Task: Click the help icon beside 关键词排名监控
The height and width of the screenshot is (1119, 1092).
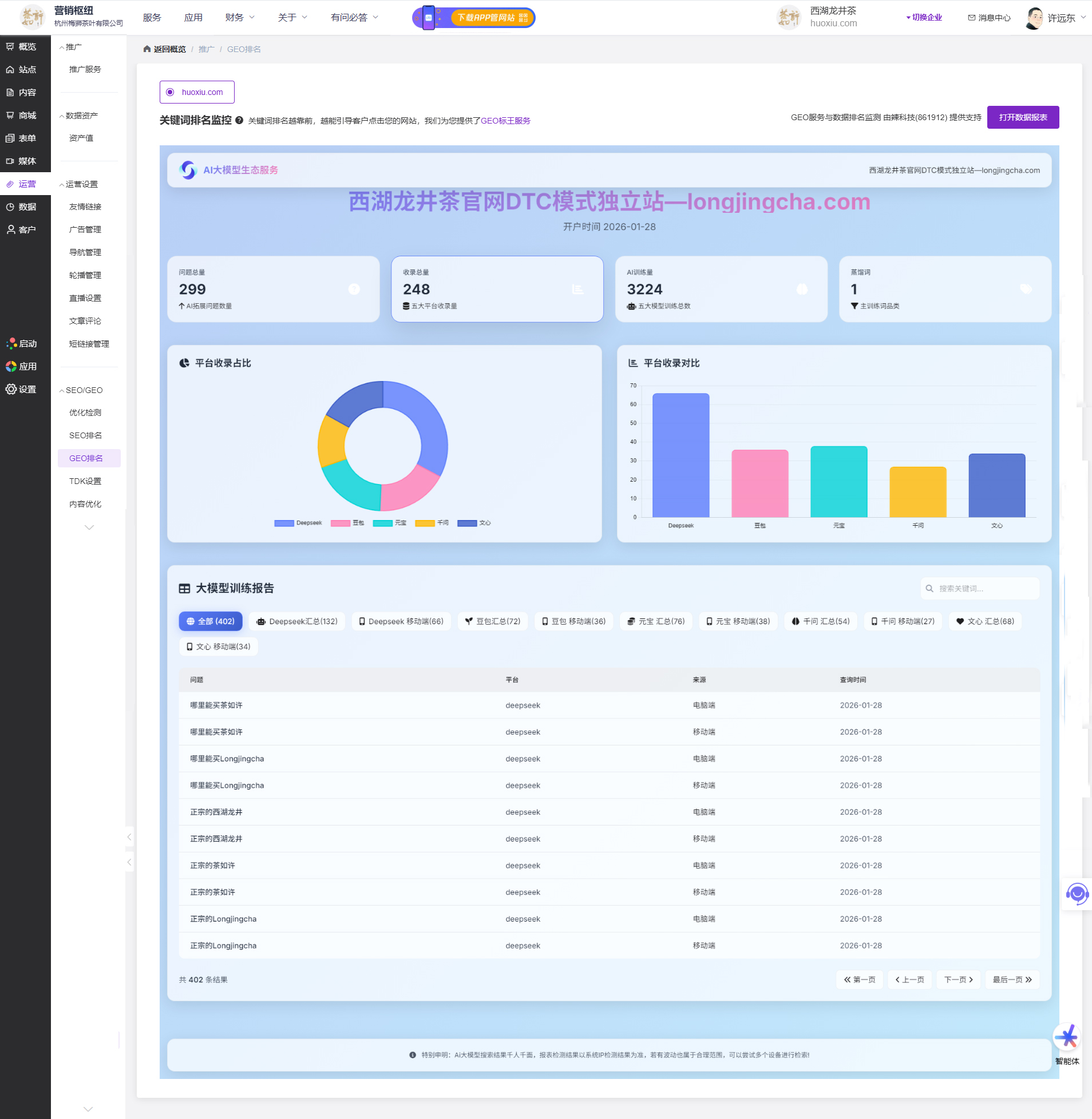Action: pyautogui.click(x=239, y=120)
